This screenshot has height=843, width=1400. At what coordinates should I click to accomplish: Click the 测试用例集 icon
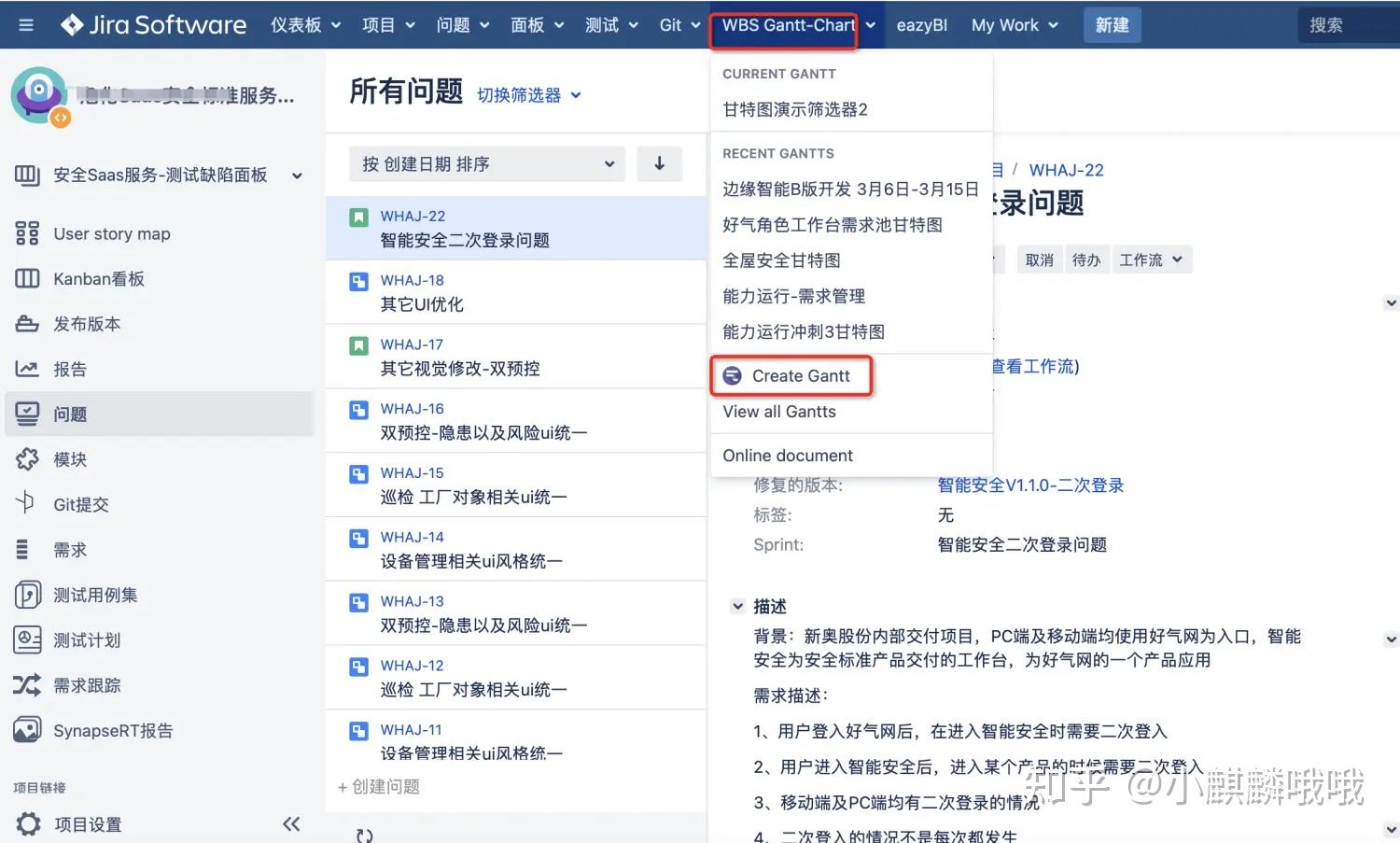click(27, 595)
